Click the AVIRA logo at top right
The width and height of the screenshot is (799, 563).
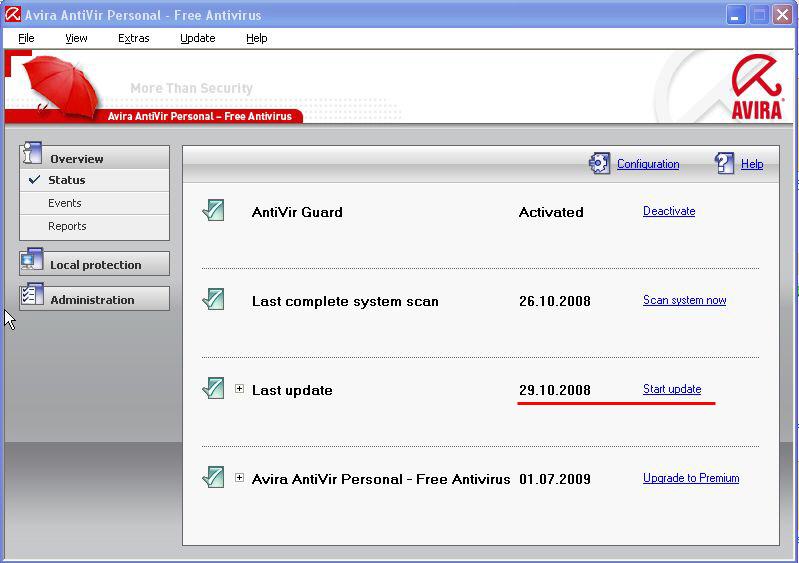[x=757, y=87]
